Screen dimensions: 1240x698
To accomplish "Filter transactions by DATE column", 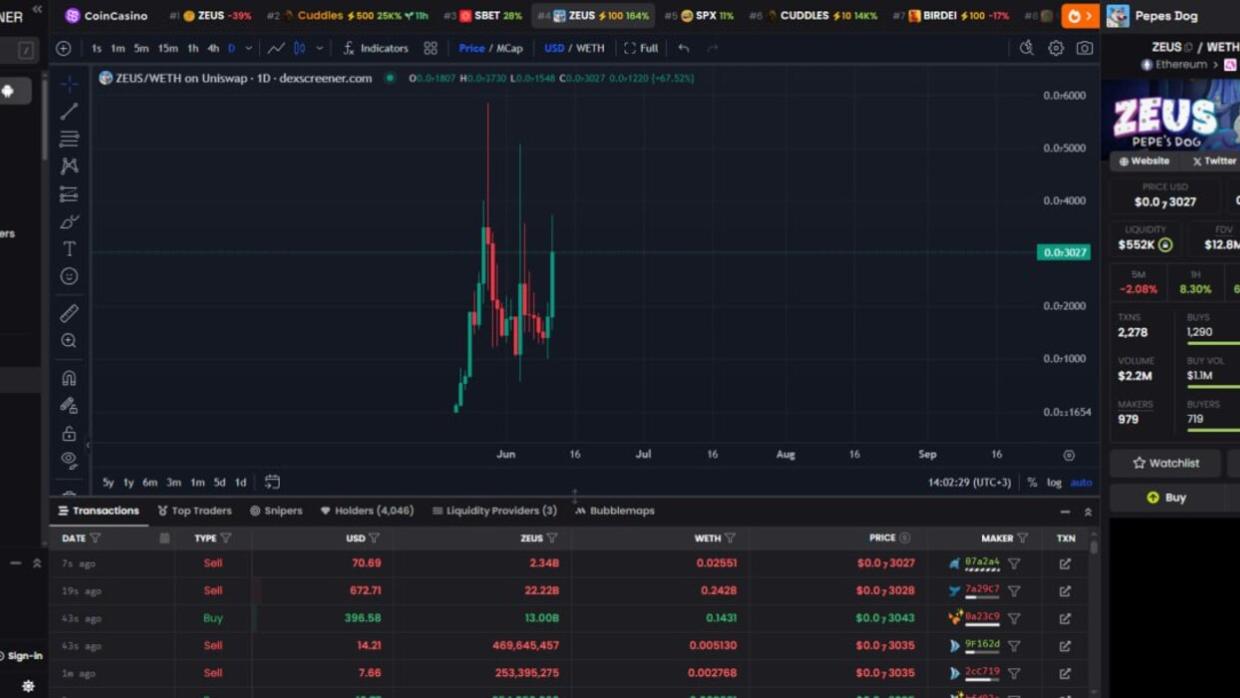I will (95, 538).
